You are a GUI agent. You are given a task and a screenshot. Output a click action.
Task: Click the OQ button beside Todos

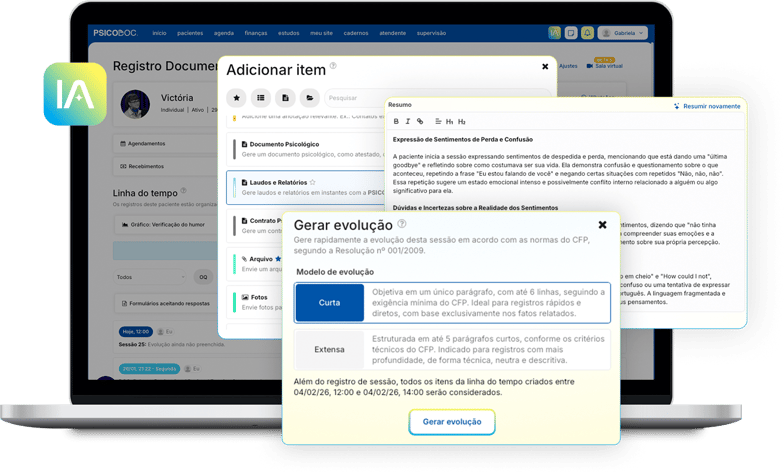tap(203, 277)
